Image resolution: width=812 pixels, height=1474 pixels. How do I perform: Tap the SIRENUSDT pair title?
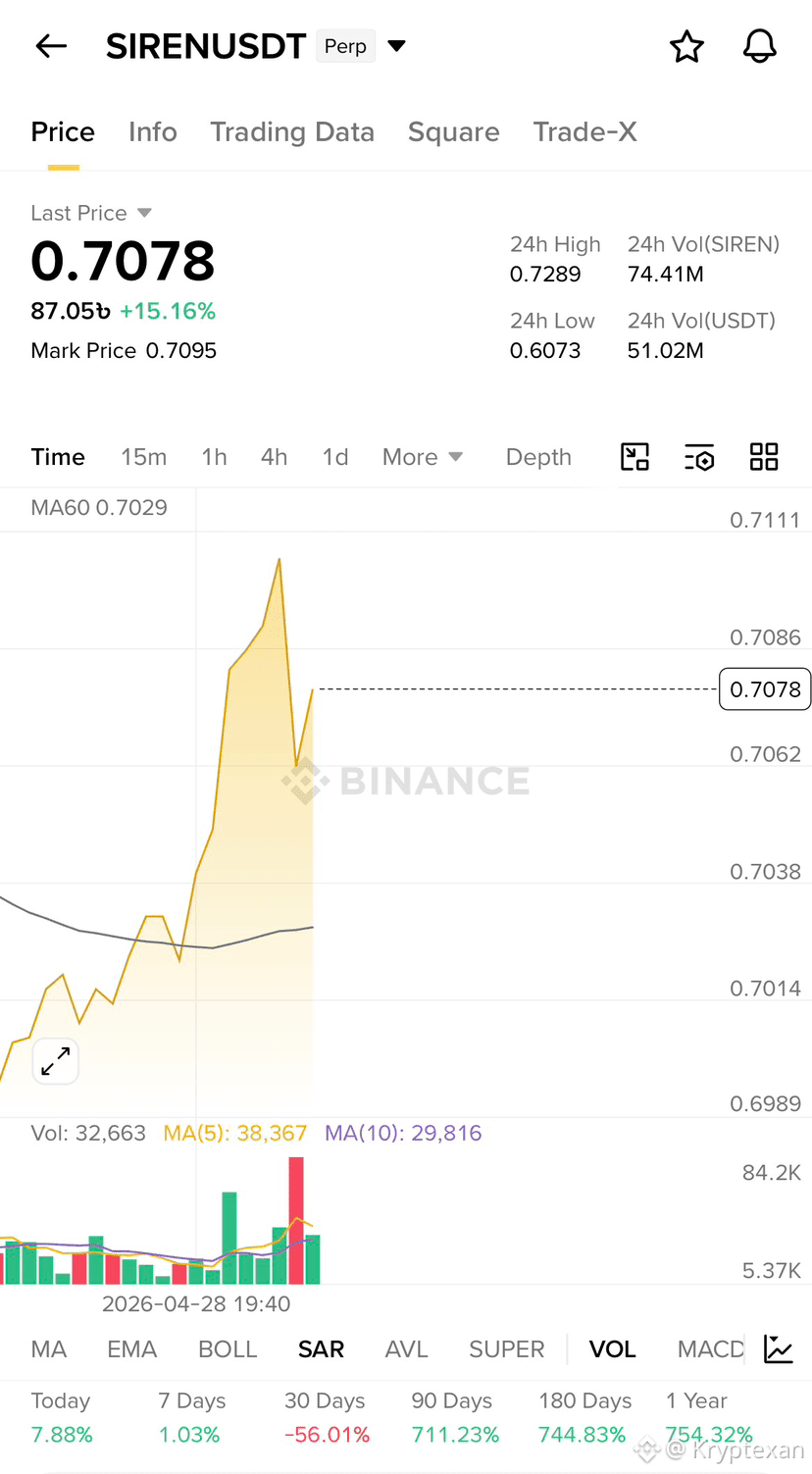[x=206, y=46]
